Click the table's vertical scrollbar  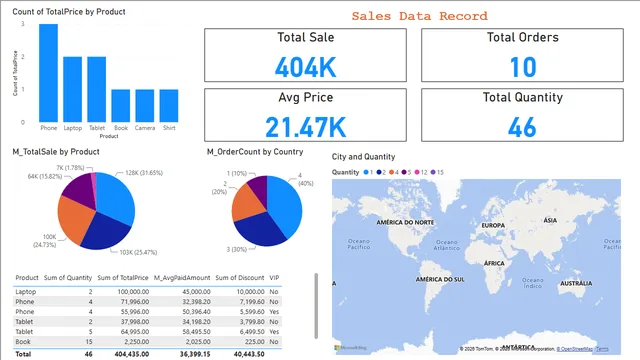point(316,306)
